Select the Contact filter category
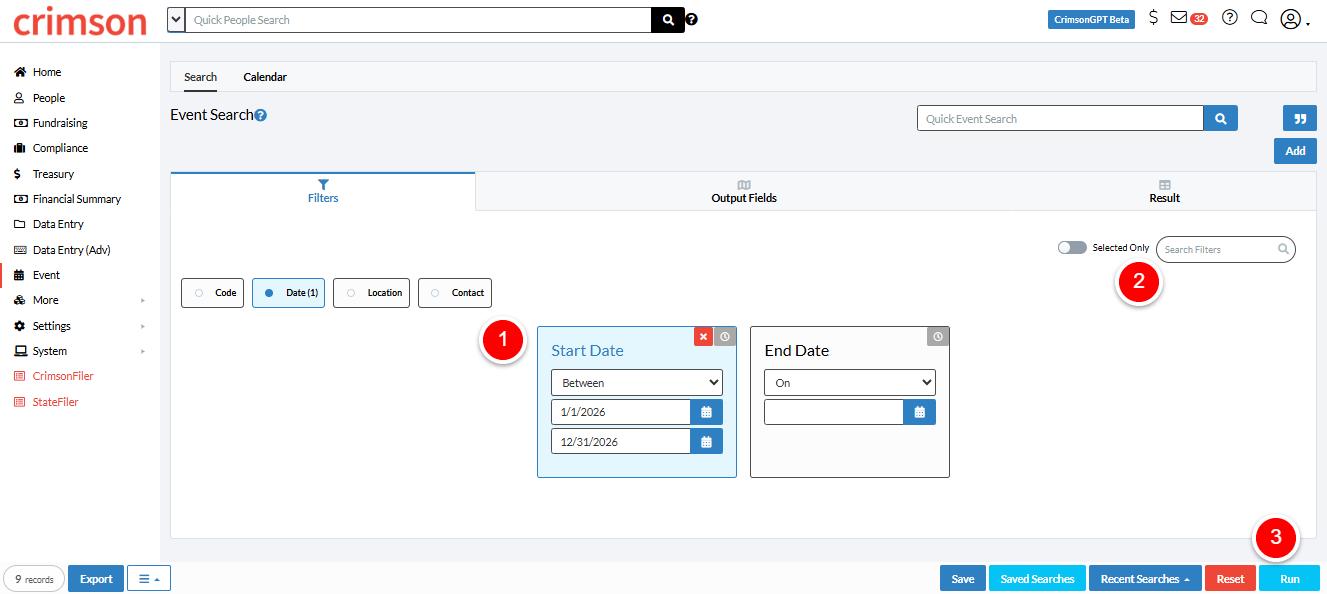 [455, 293]
